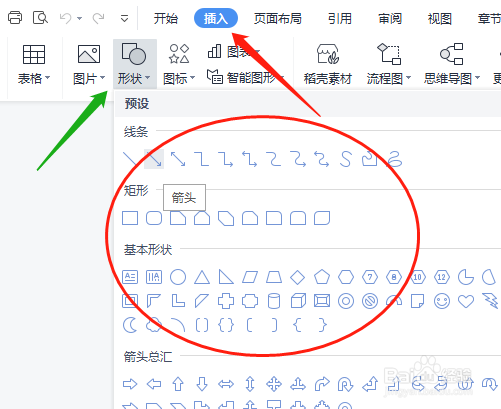
Task: Select the left-right arrow block shape
Action: pyautogui.click(x=226, y=384)
